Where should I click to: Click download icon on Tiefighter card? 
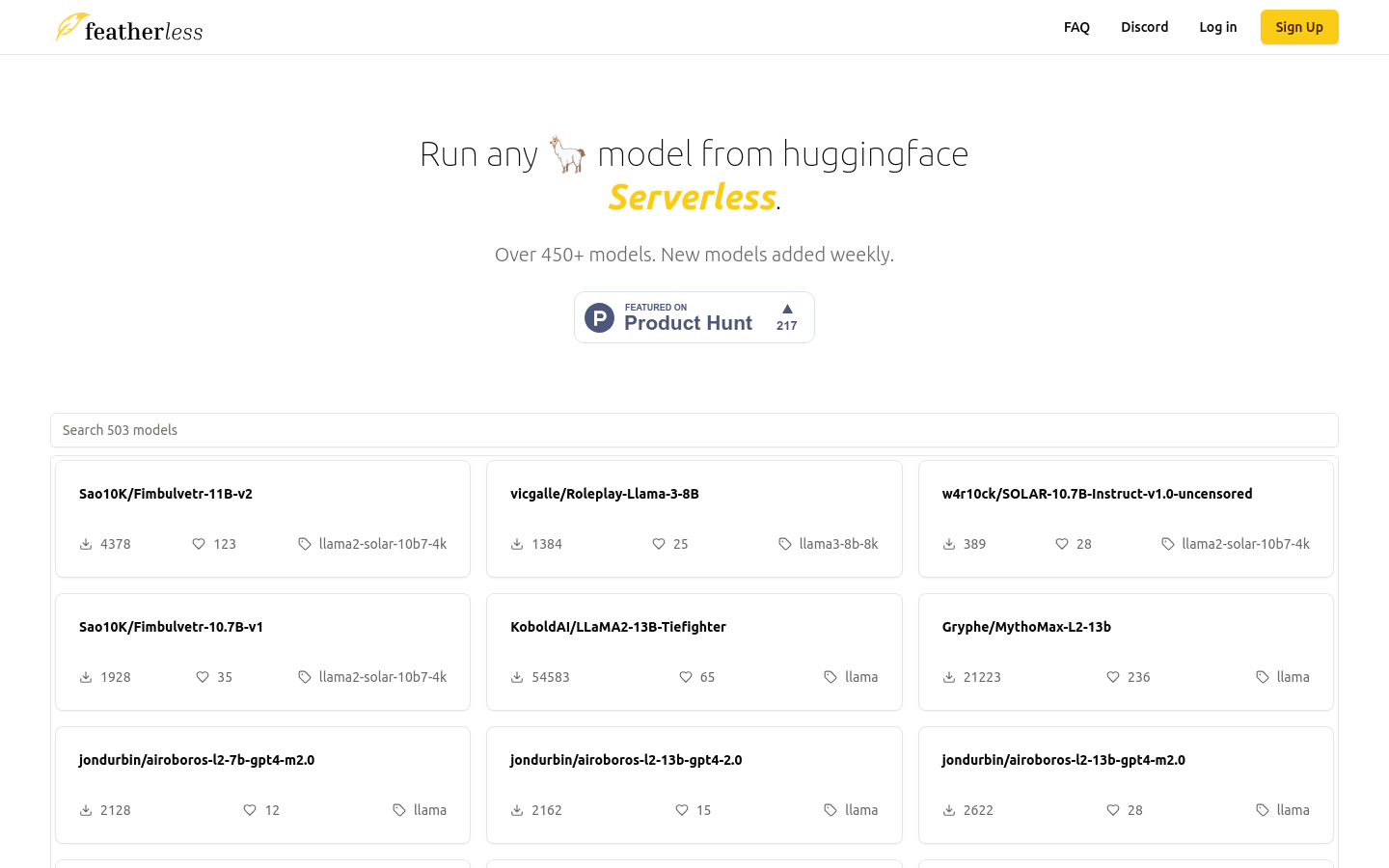(x=517, y=677)
